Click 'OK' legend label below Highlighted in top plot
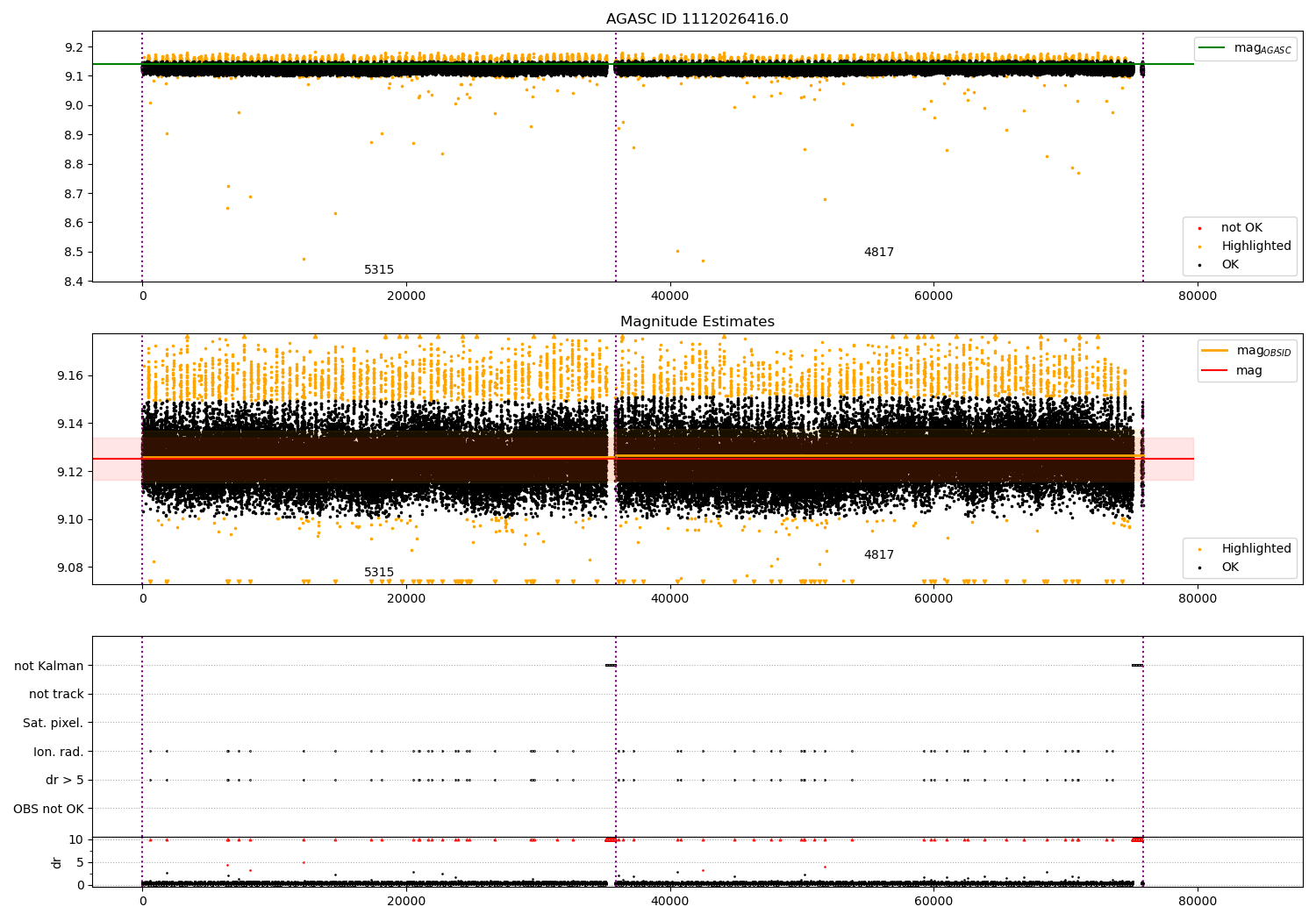 [x=1230, y=265]
